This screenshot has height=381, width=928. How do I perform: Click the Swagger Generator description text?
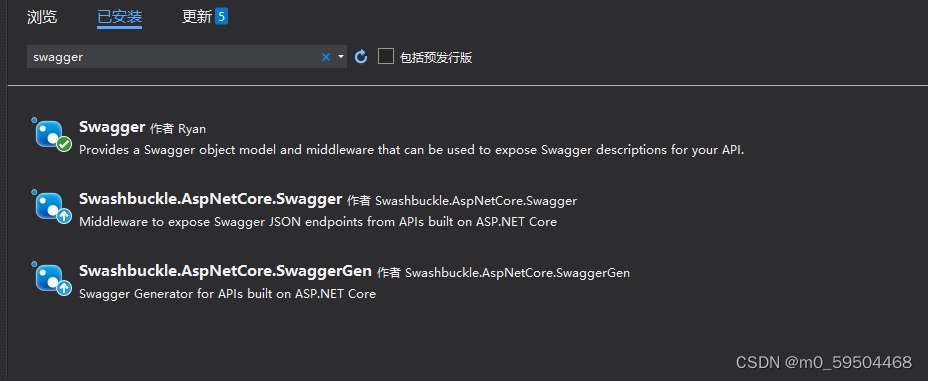point(227,293)
